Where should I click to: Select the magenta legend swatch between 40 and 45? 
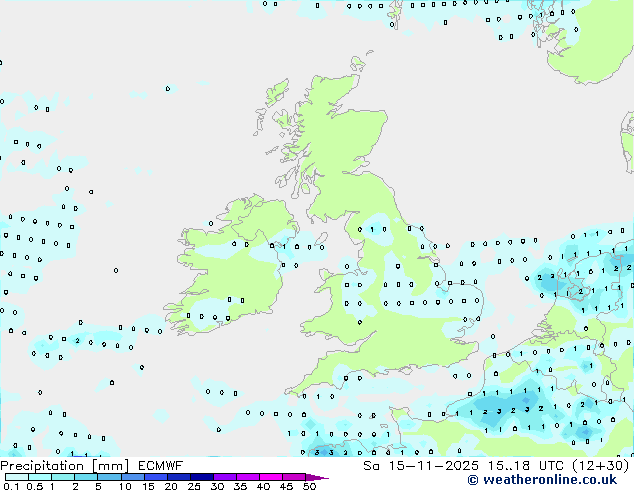[271, 477]
